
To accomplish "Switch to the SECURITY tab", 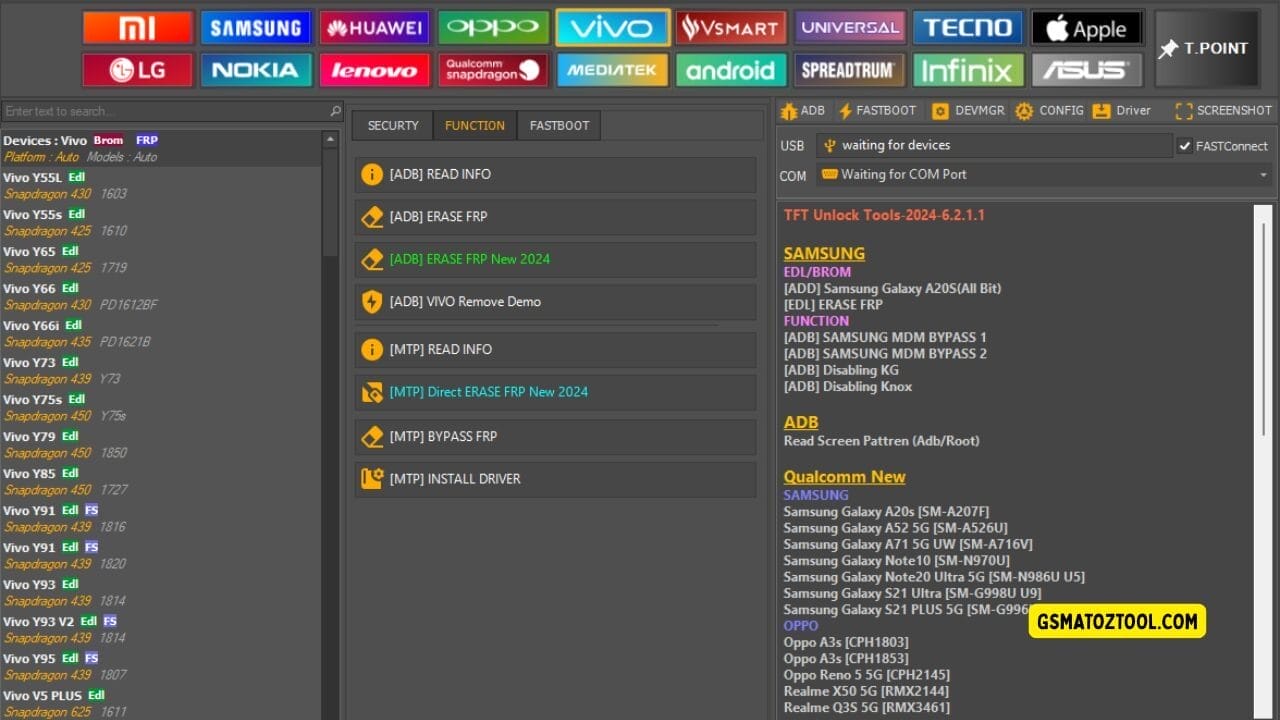I will pyautogui.click(x=392, y=125).
